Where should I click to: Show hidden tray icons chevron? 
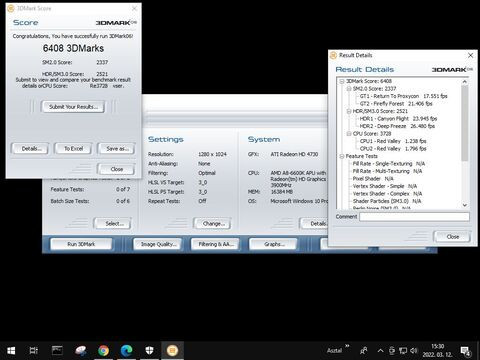click(380, 351)
